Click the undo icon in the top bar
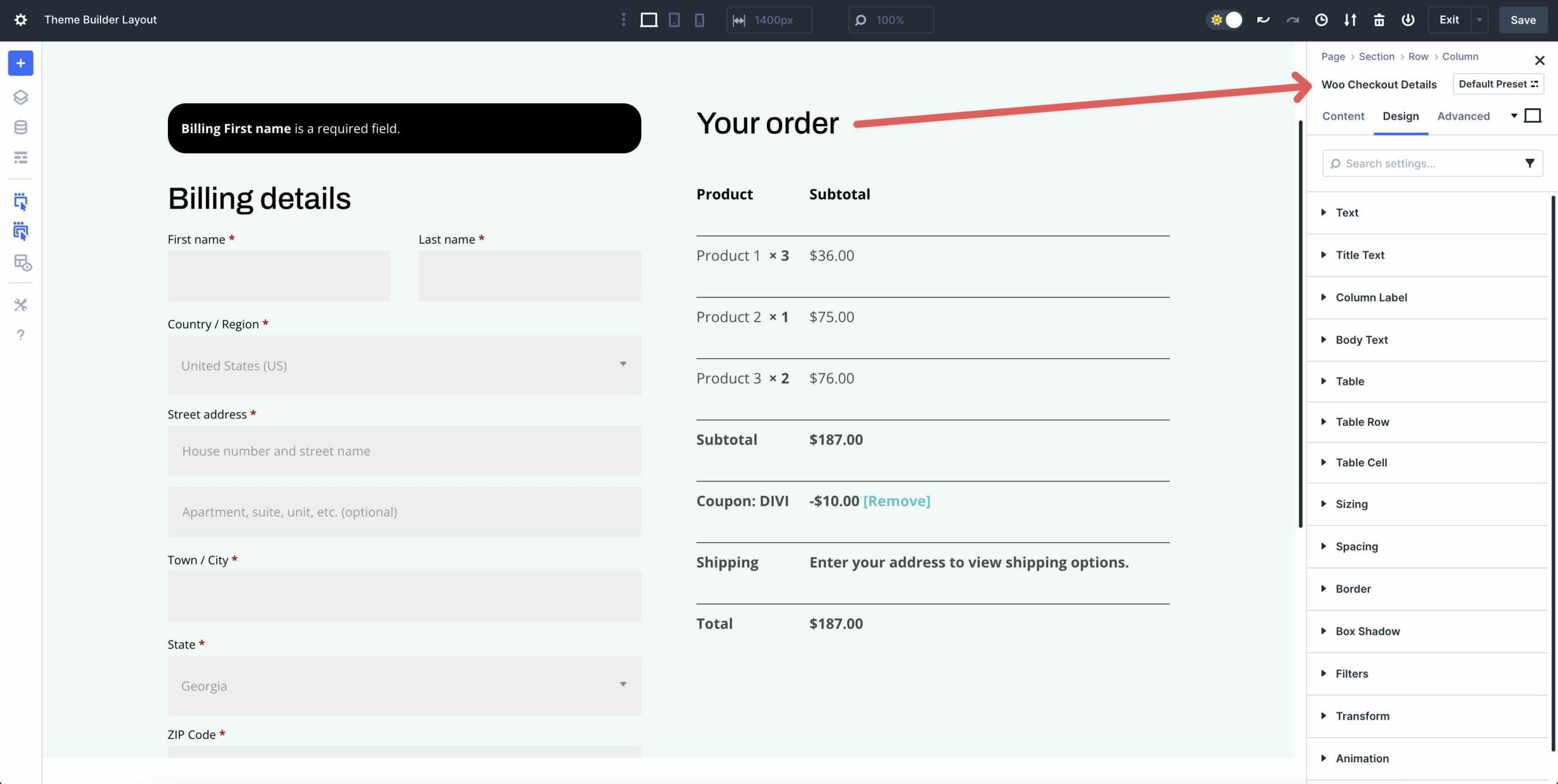Screen dimensions: 1558x784 1263,20
